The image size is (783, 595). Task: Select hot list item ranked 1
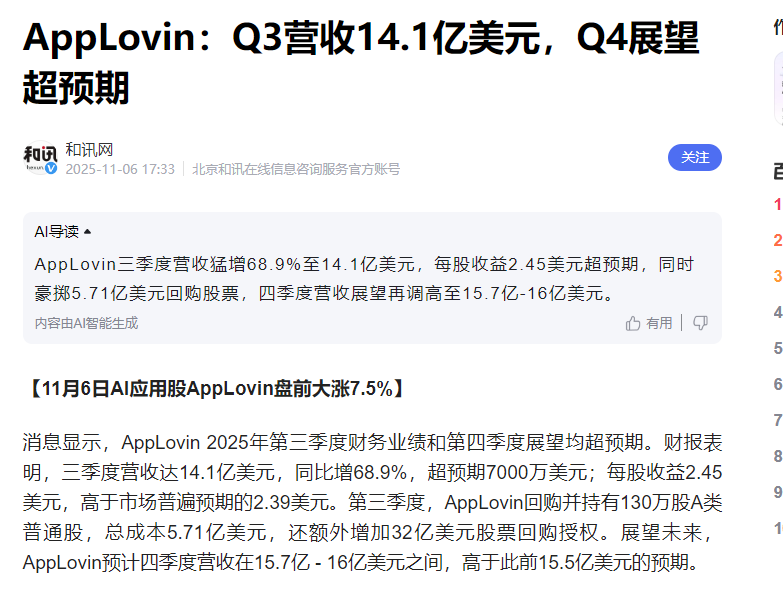(777, 204)
